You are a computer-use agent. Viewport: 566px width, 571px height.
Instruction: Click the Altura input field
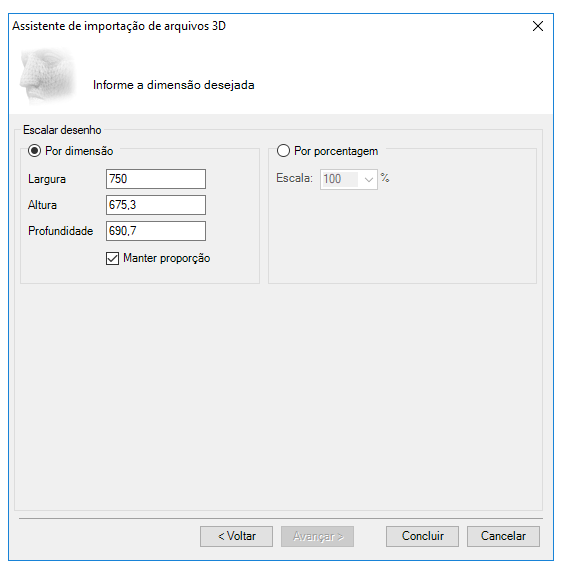click(x=156, y=205)
